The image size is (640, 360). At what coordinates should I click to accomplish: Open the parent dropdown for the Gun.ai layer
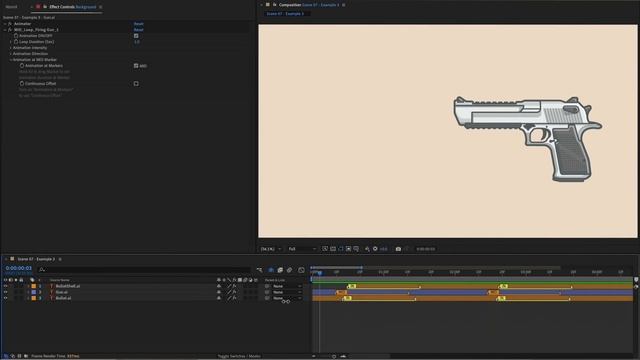[288, 292]
